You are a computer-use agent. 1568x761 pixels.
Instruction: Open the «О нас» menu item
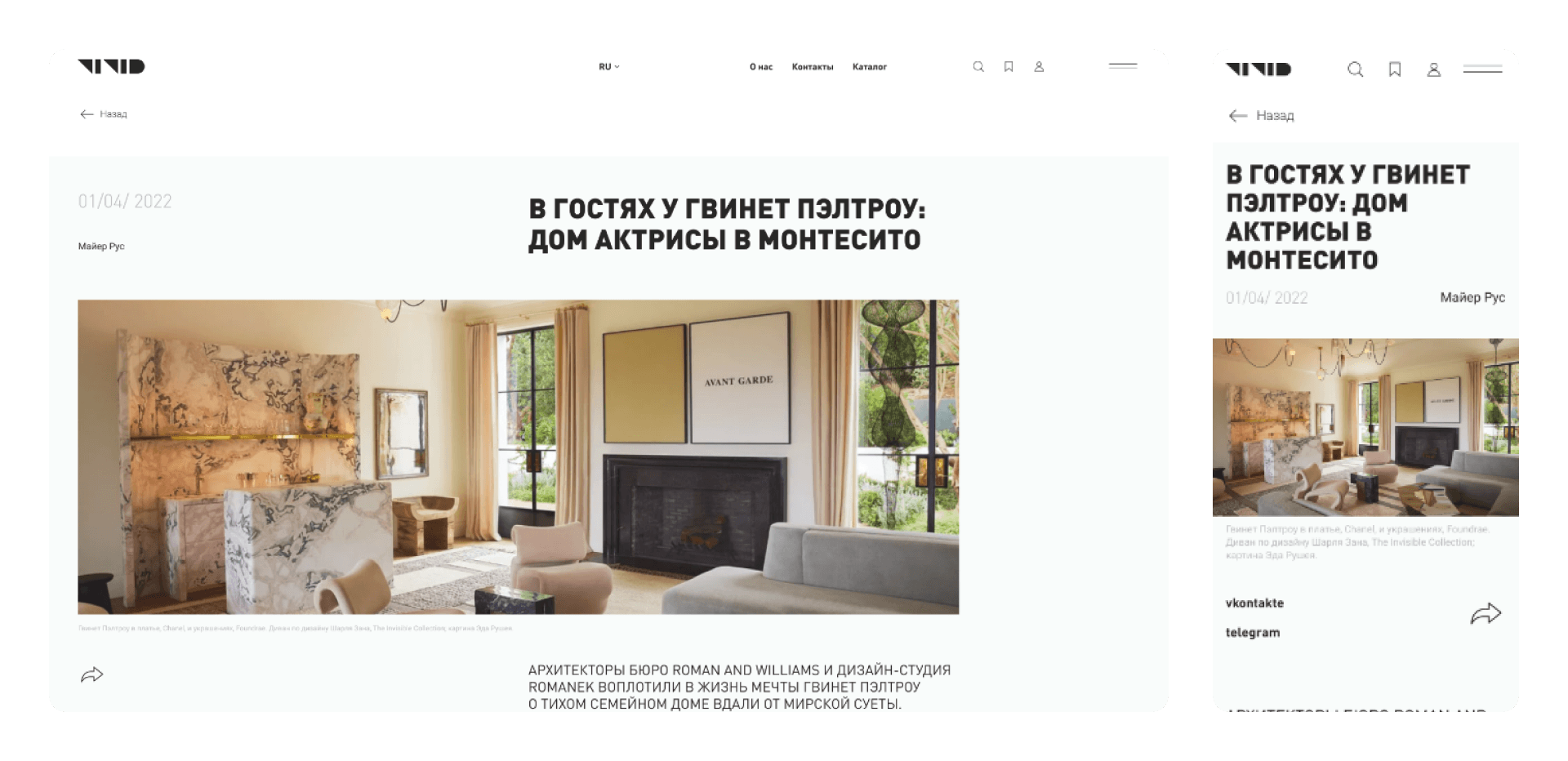click(760, 67)
